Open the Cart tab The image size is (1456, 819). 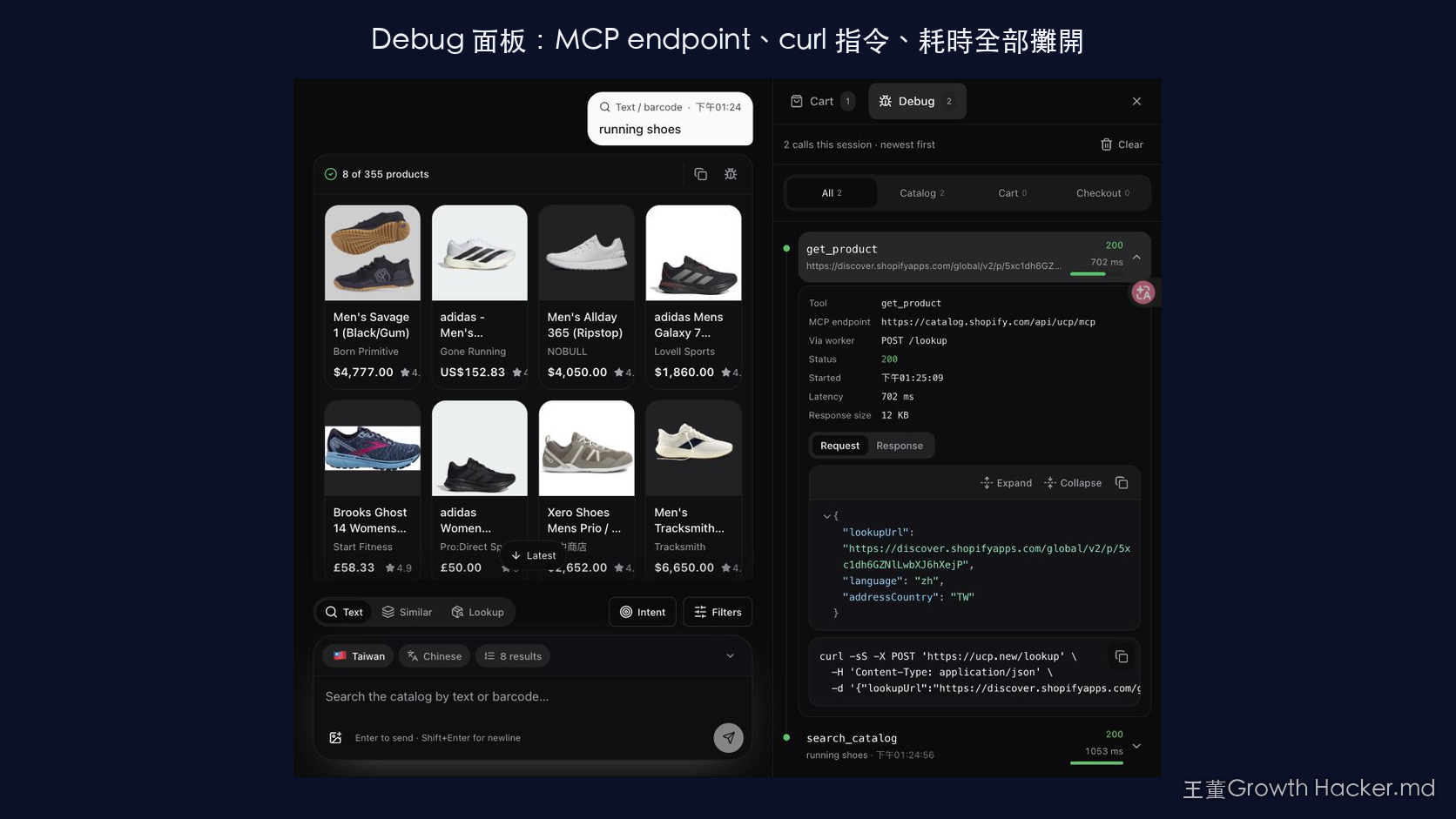822,101
